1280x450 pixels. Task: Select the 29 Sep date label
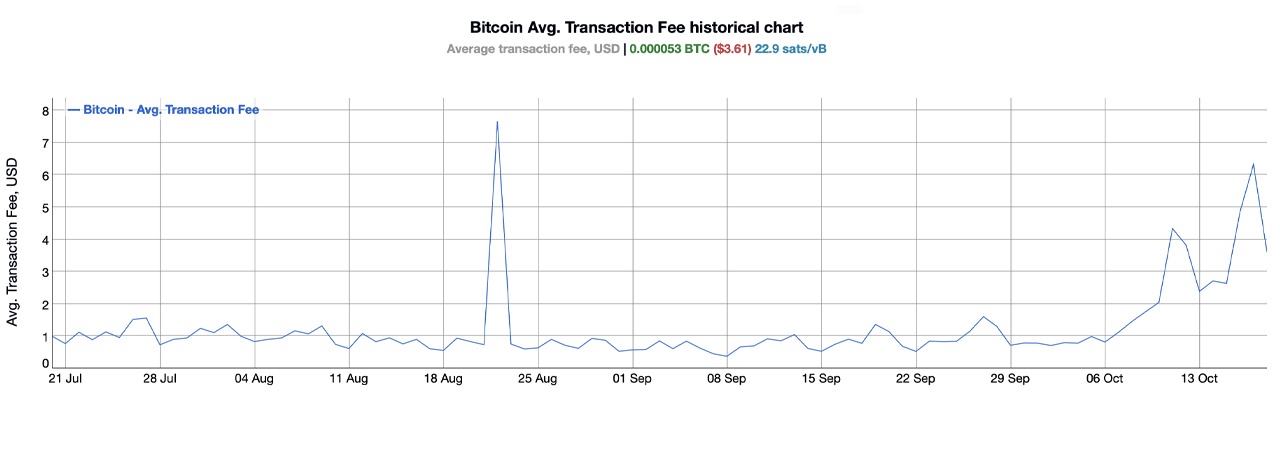[1010, 379]
